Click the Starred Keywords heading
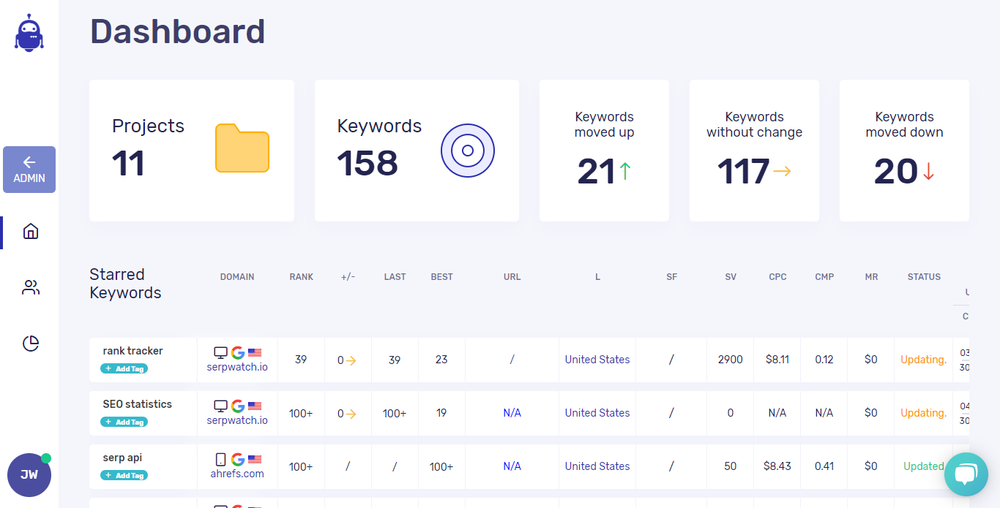Viewport: 1000px width, 508px height. (x=126, y=284)
